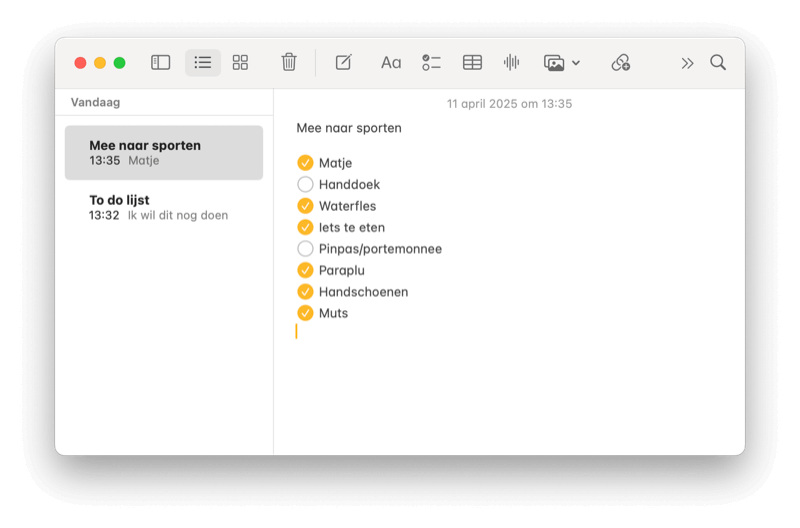Viewport: 800px width, 528px height.
Task: Insert a table into the note
Action: click(x=472, y=63)
